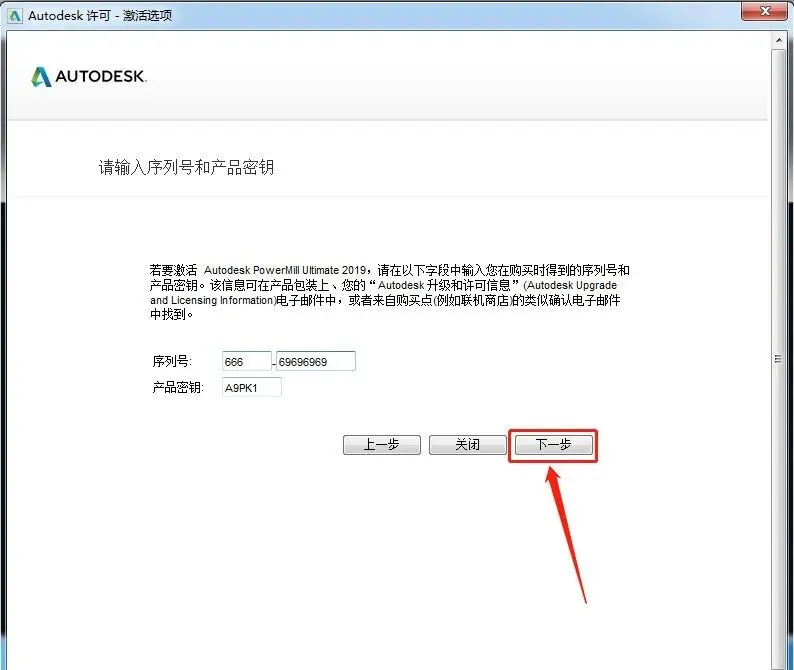Focus the serial number field containing 666
Image resolution: width=794 pixels, height=670 pixels.
click(247, 361)
